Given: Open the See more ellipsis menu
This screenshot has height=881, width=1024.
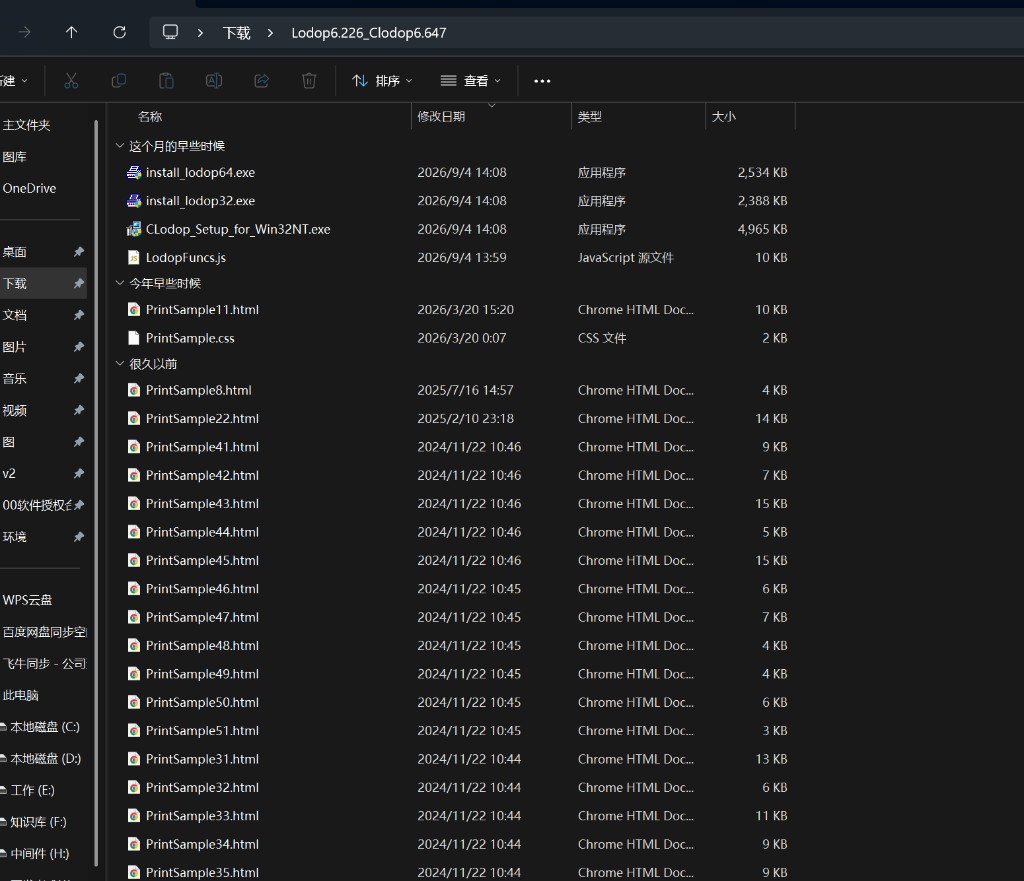Looking at the screenshot, I should 542,81.
